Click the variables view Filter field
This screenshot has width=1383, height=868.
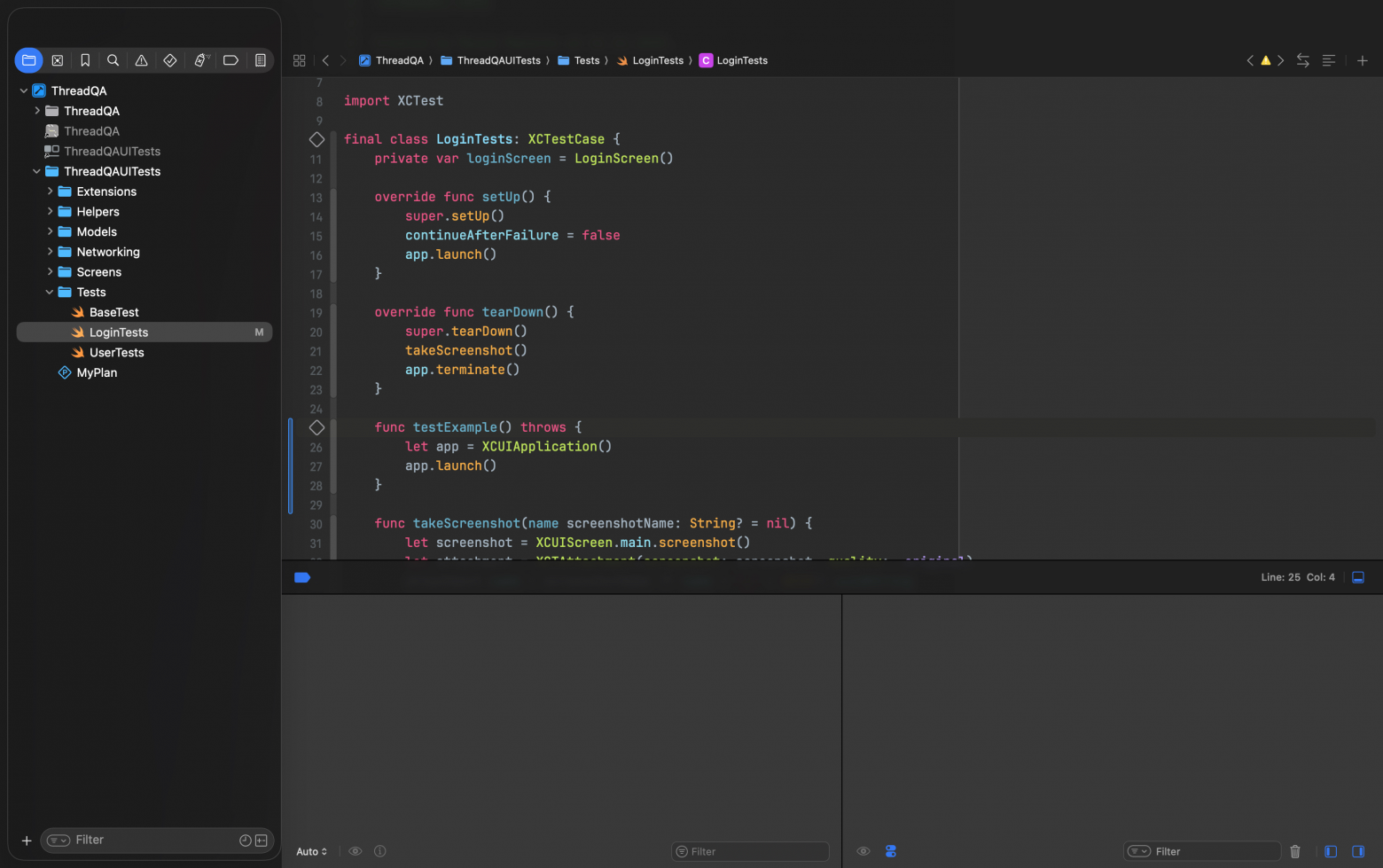pyautogui.click(x=750, y=851)
